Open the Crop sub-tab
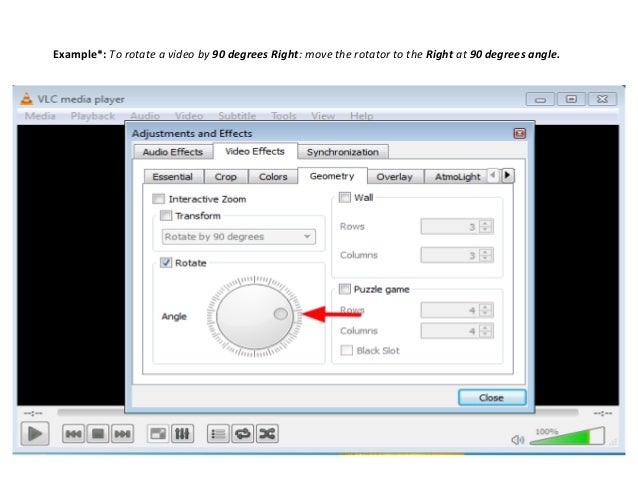638x479 pixels. click(226, 177)
